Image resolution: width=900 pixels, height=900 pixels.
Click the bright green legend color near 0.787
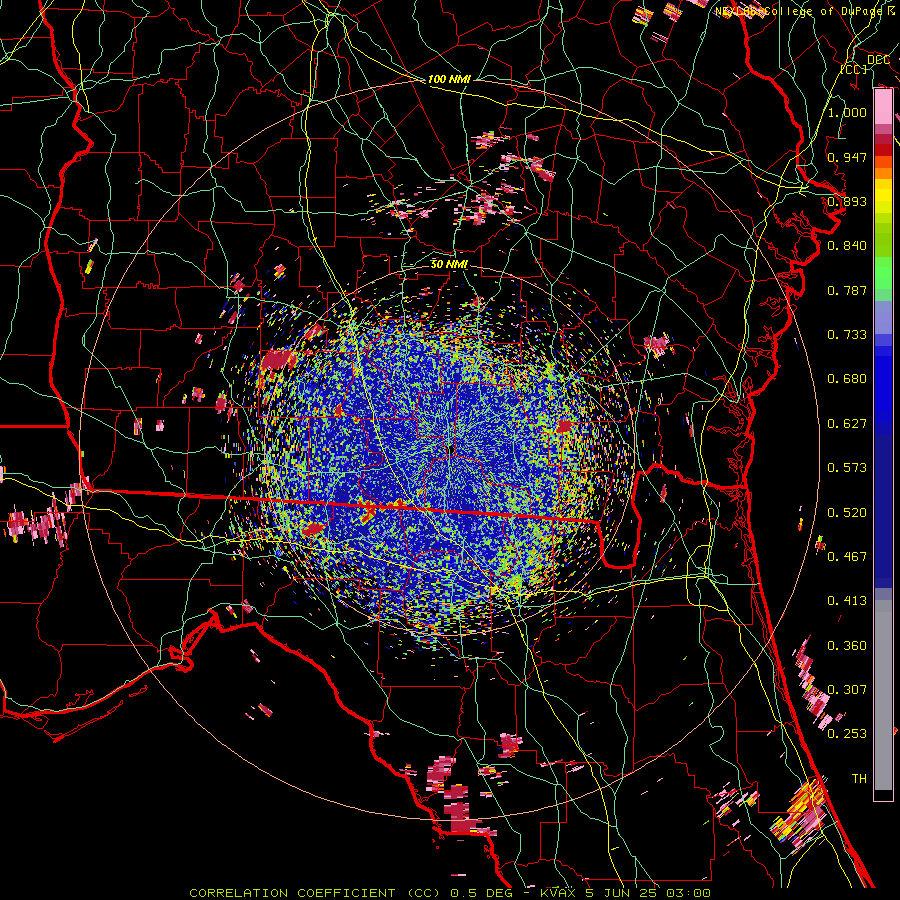coord(883,276)
